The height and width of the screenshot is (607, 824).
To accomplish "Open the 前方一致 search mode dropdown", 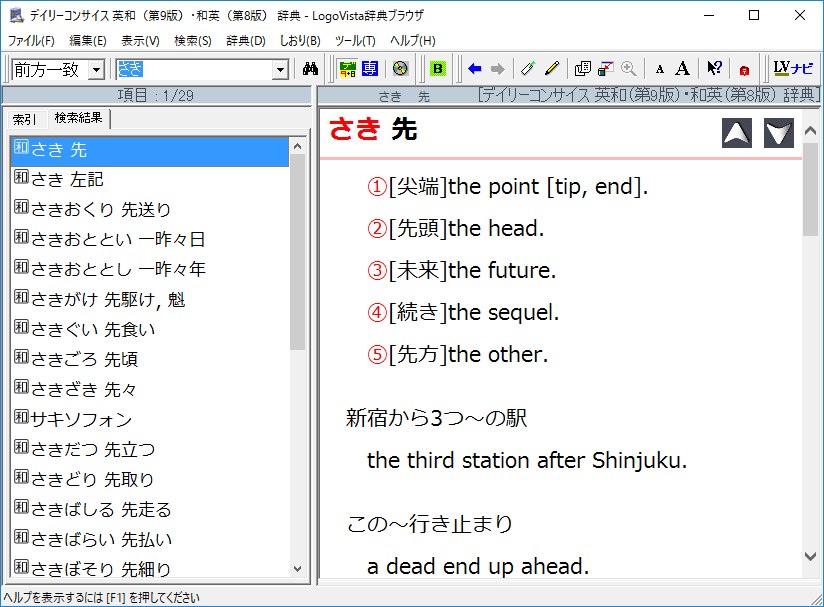I will point(96,69).
